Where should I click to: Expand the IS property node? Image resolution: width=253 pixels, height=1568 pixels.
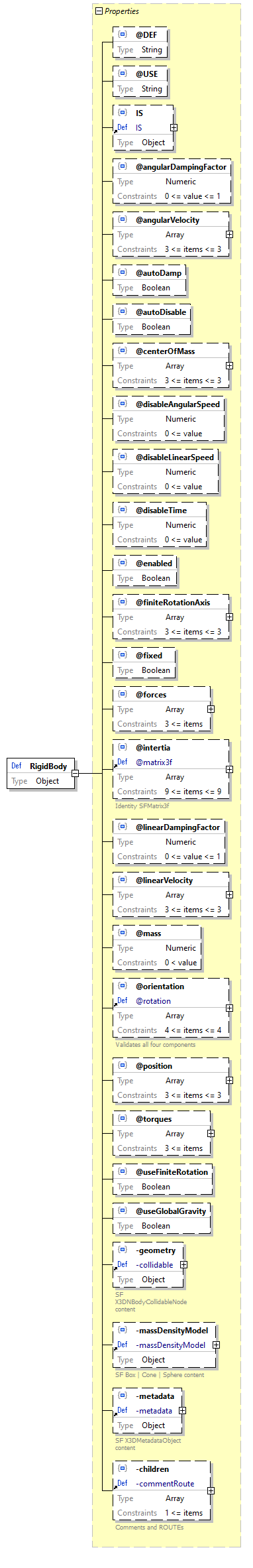(x=174, y=127)
